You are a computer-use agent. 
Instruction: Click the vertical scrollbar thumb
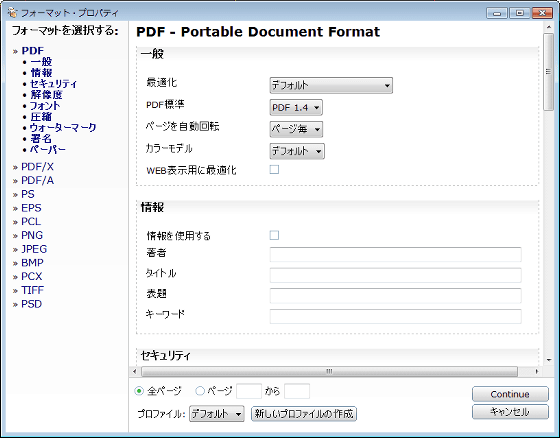tap(549, 72)
